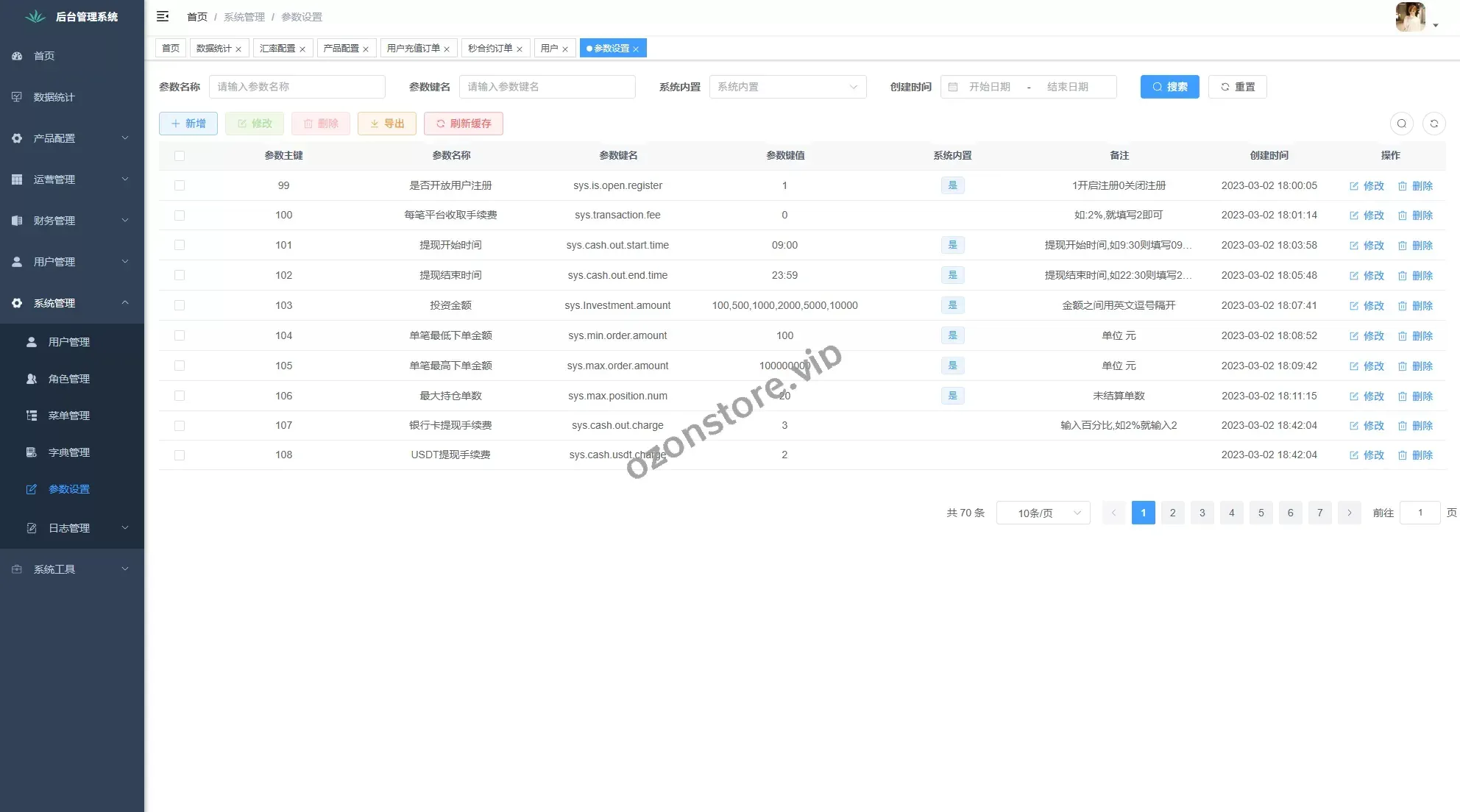
Task: Click the round search toggle icon
Action: tap(1401, 124)
